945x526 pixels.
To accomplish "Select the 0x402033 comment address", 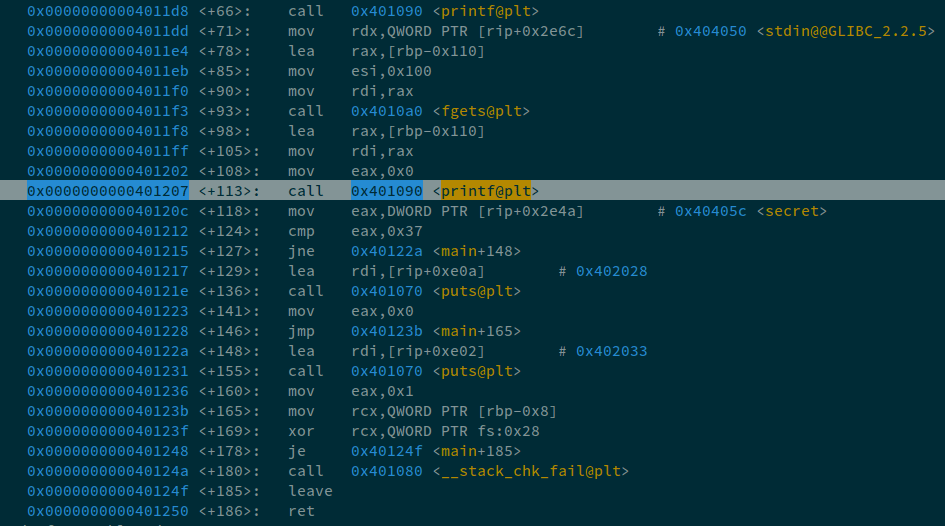I will [611, 351].
